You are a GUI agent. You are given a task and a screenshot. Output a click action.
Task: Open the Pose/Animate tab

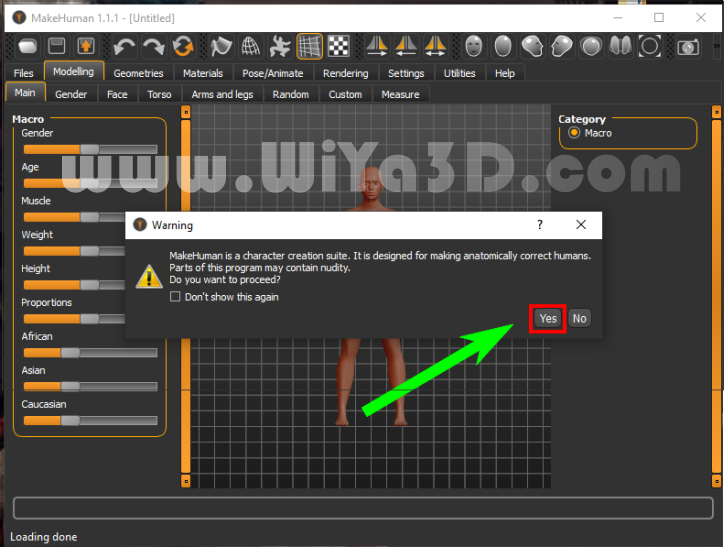click(x=272, y=73)
